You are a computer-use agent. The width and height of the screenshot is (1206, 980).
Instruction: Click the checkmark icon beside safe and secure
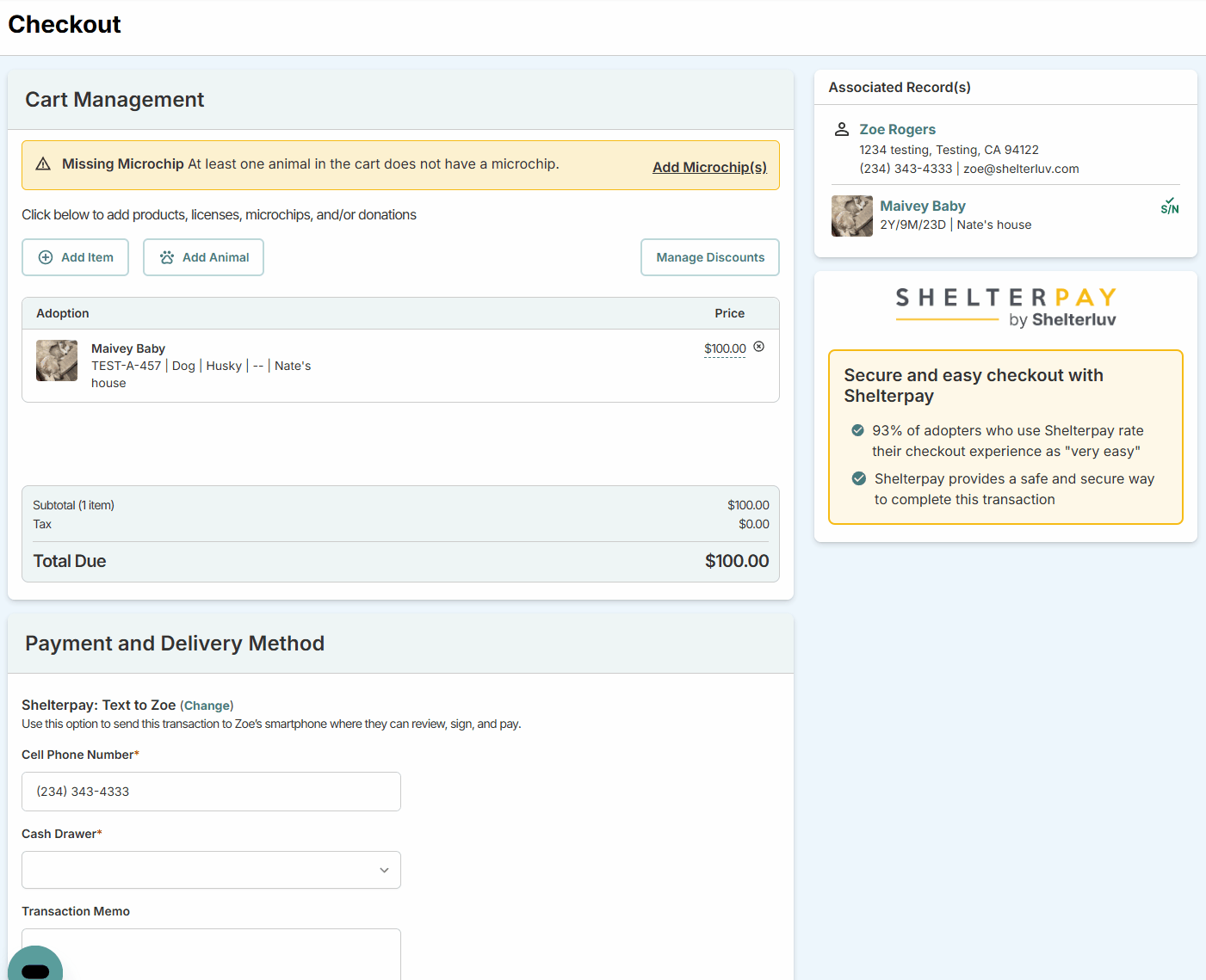[x=858, y=478]
